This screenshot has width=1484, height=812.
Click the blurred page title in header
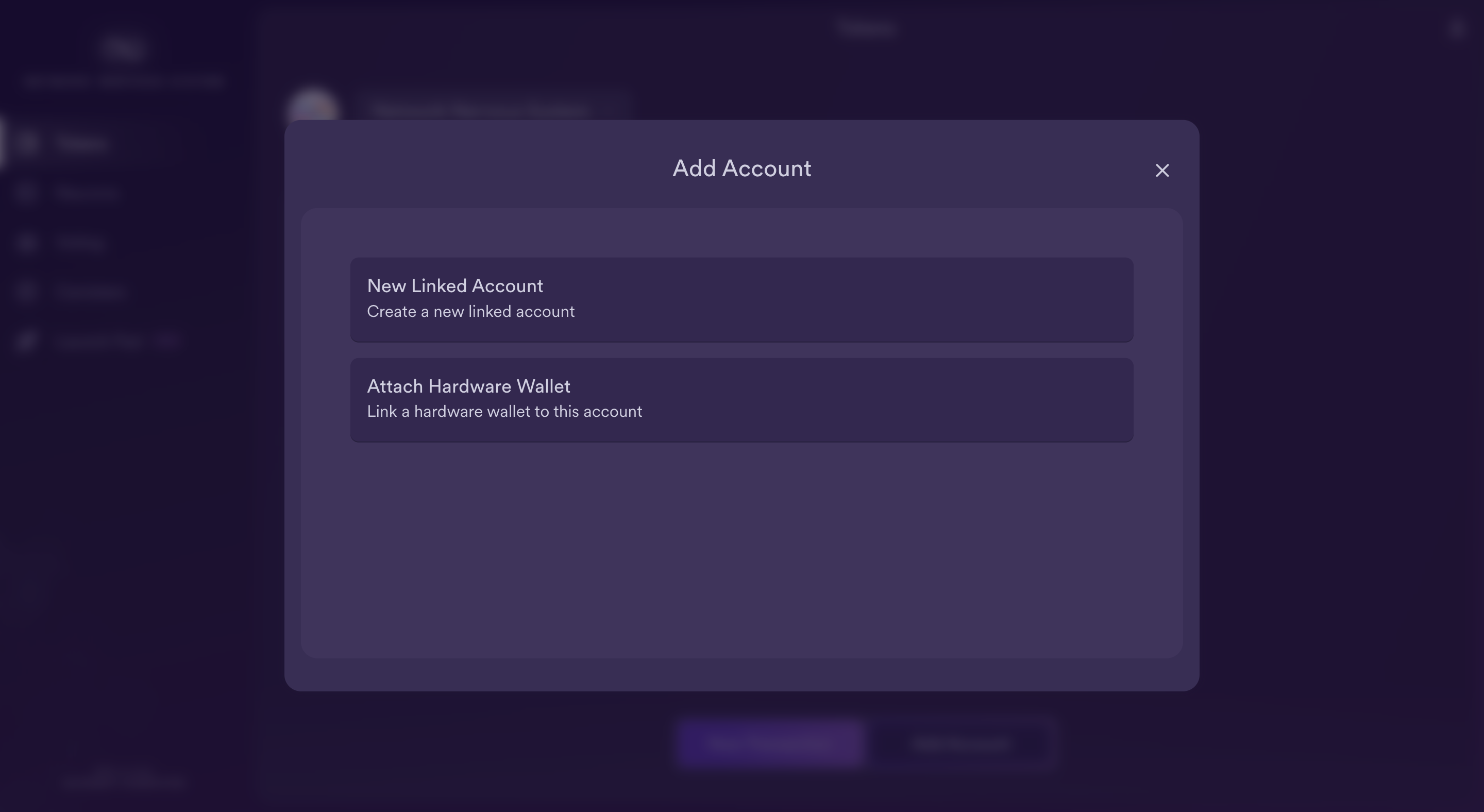pos(866,28)
